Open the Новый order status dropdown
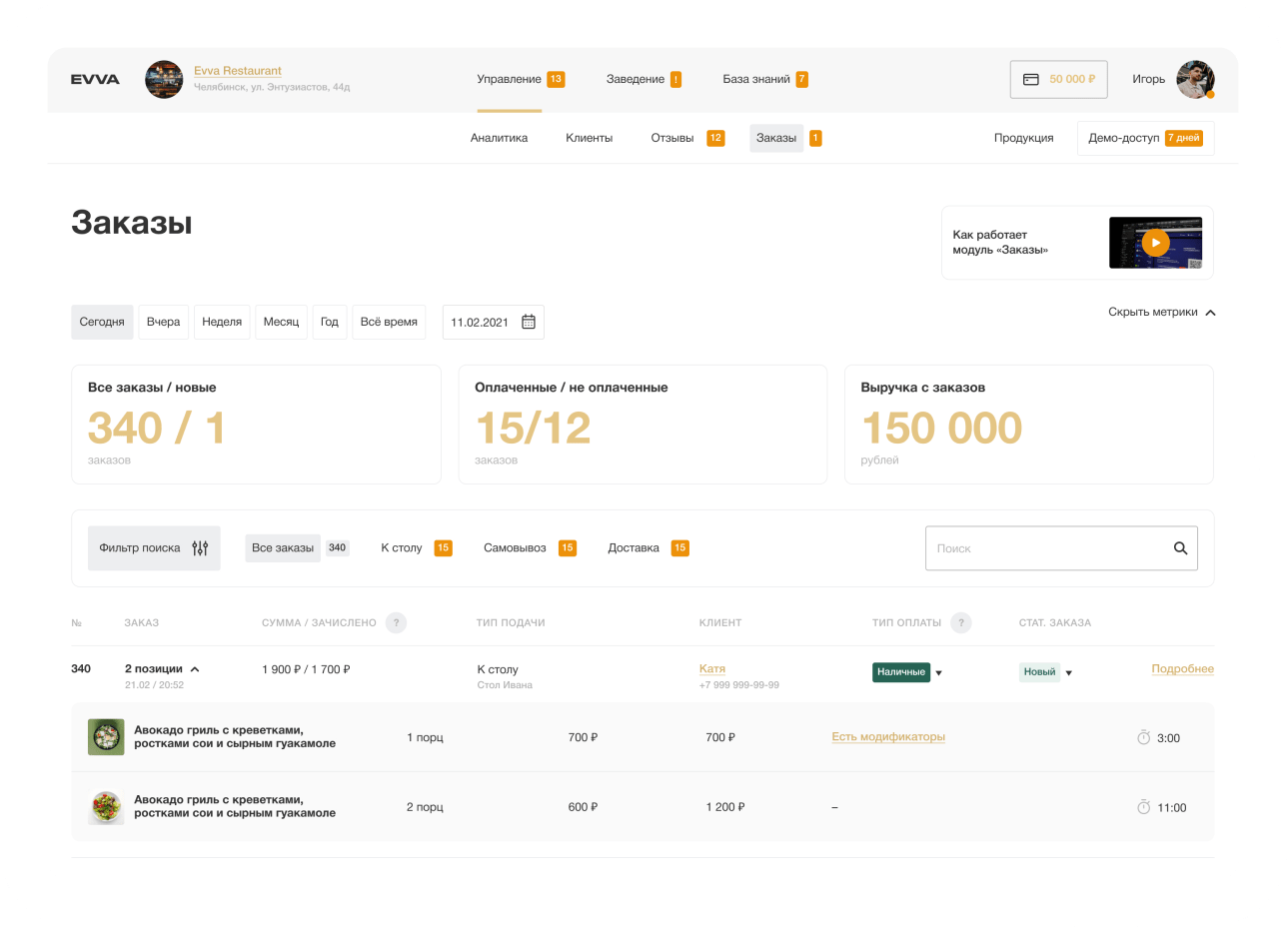This screenshot has height=928, width=1288. (1068, 673)
